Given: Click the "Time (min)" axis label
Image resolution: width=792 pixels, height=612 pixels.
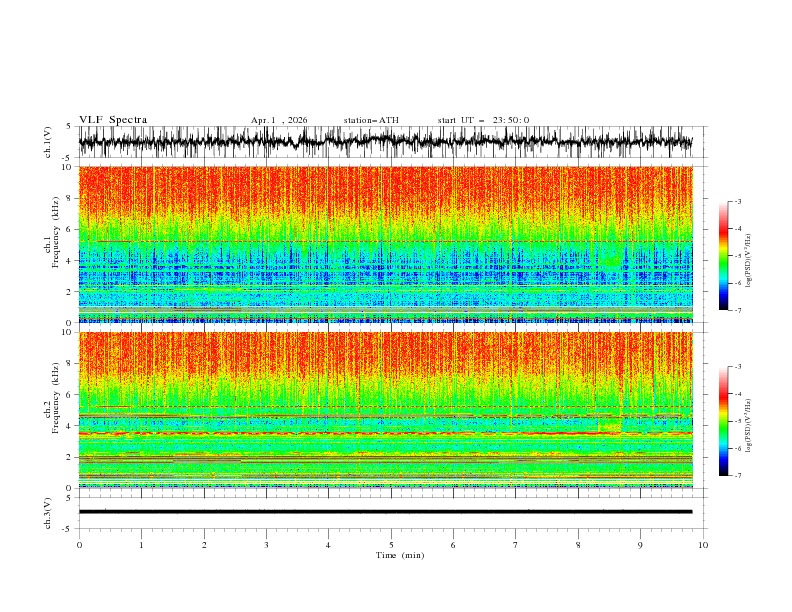Looking at the screenshot, I should (x=400, y=555).
